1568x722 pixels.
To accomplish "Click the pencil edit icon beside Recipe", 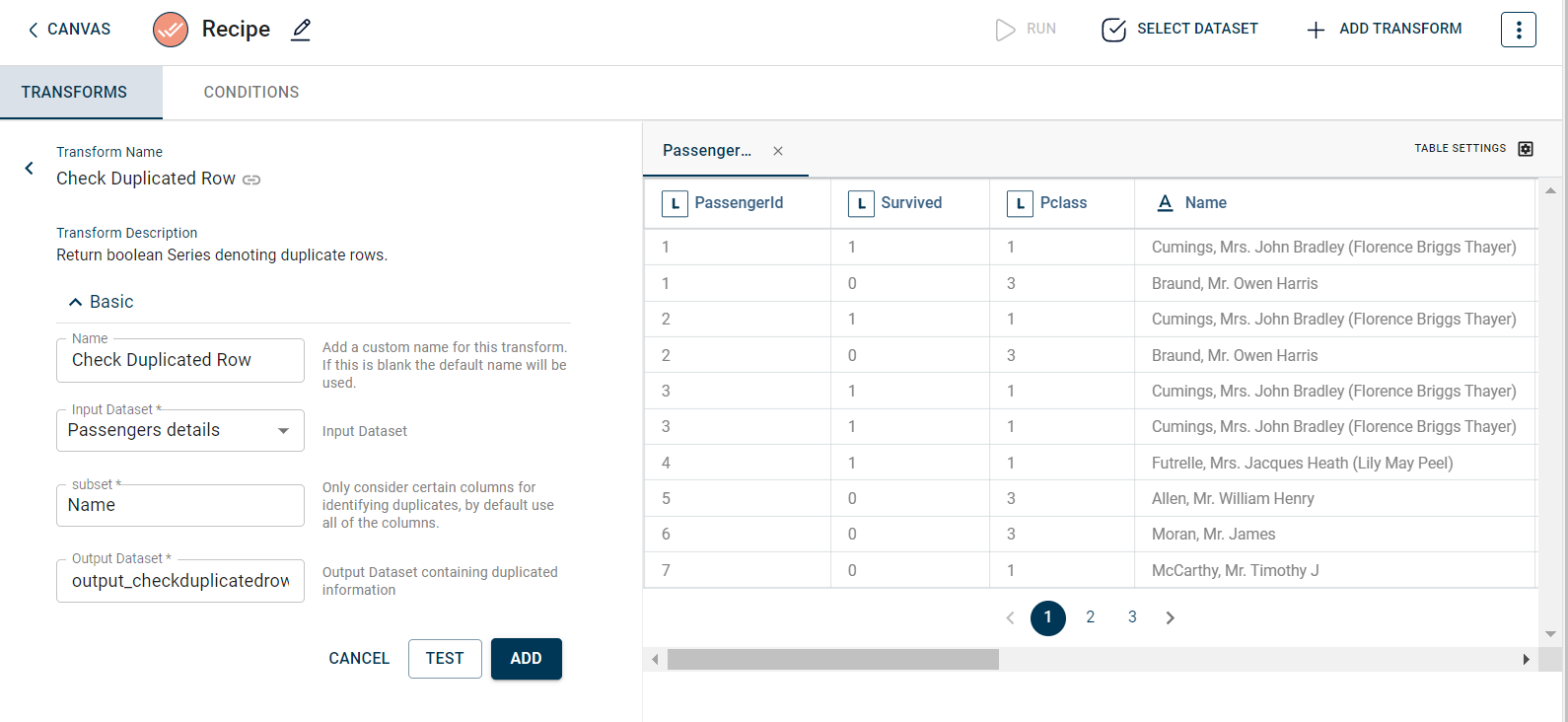I will pyautogui.click(x=301, y=30).
